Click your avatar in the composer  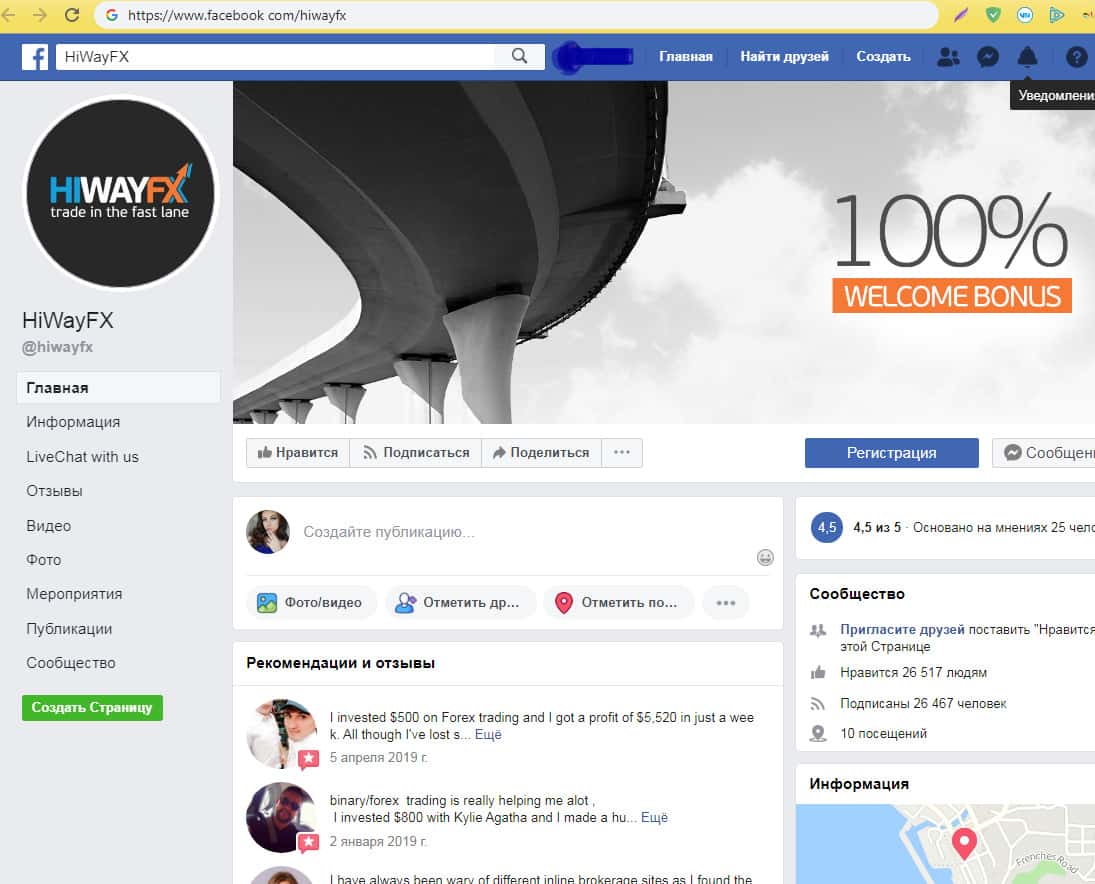[x=267, y=532]
